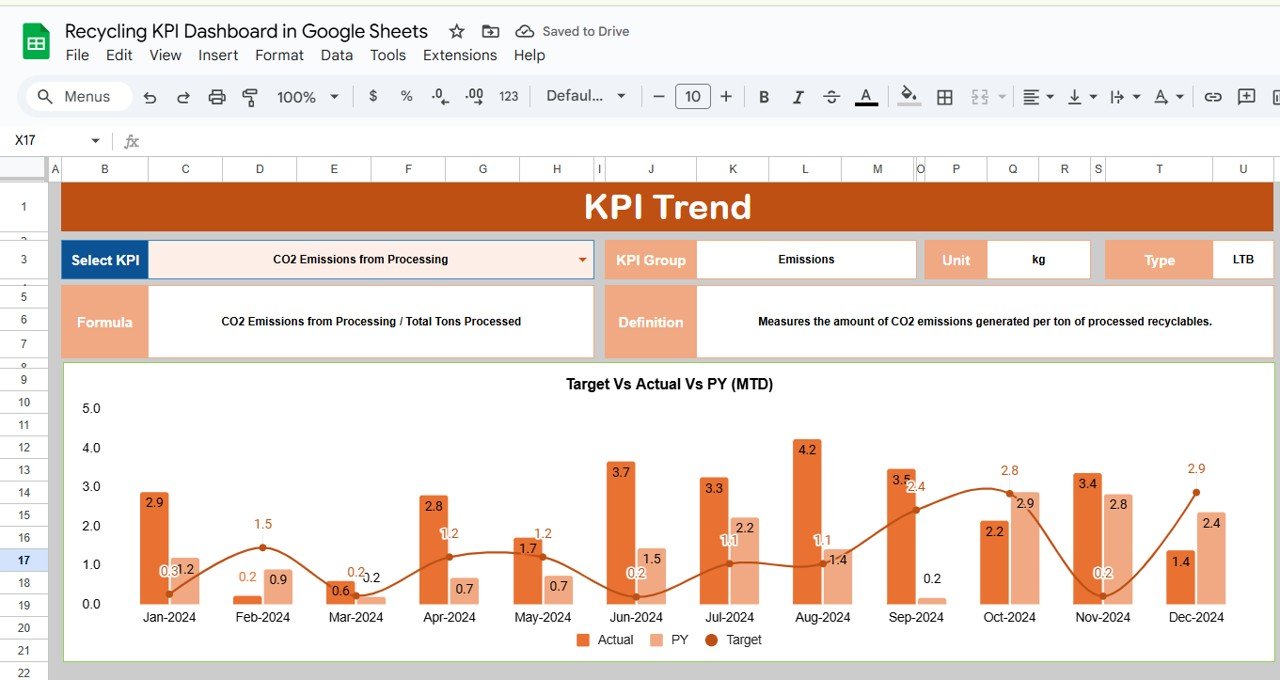Click the Definition text cell
Image resolution: width=1280 pixels, height=680 pixels.
tap(985, 322)
